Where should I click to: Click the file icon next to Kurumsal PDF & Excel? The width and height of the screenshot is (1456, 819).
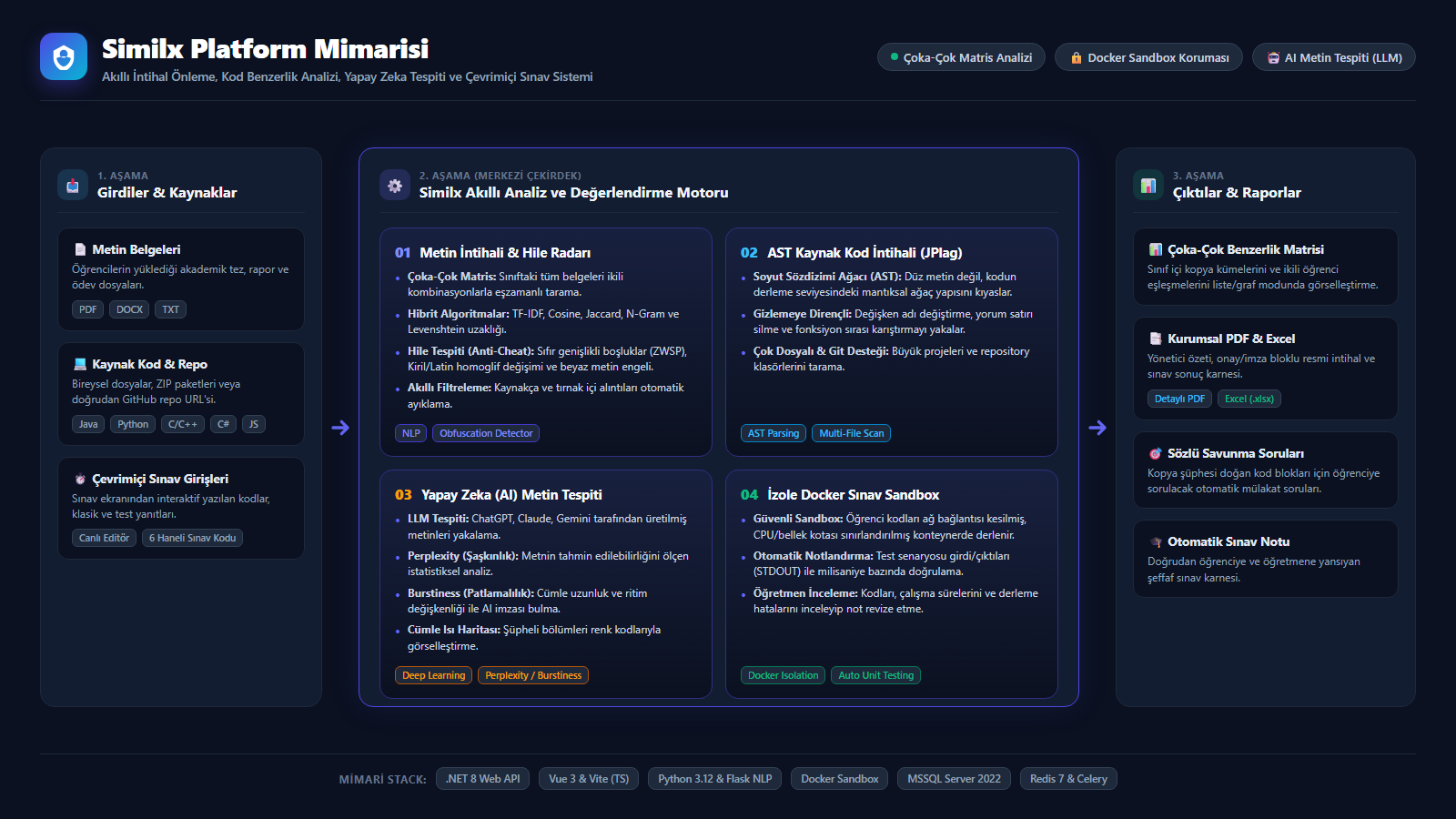1156,339
